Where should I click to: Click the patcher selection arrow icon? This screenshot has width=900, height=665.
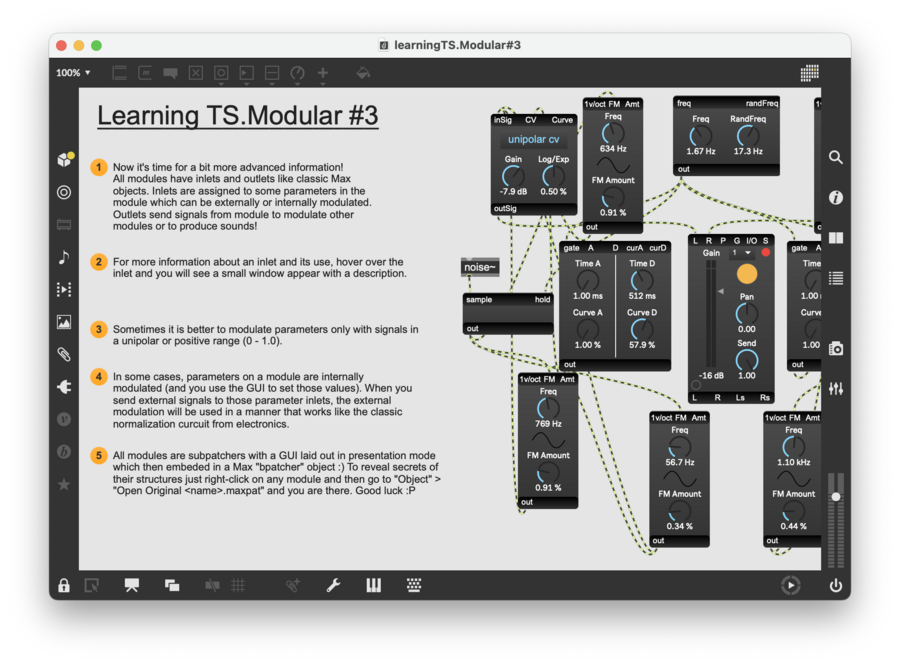pyautogui.click(x=92, y=585)
